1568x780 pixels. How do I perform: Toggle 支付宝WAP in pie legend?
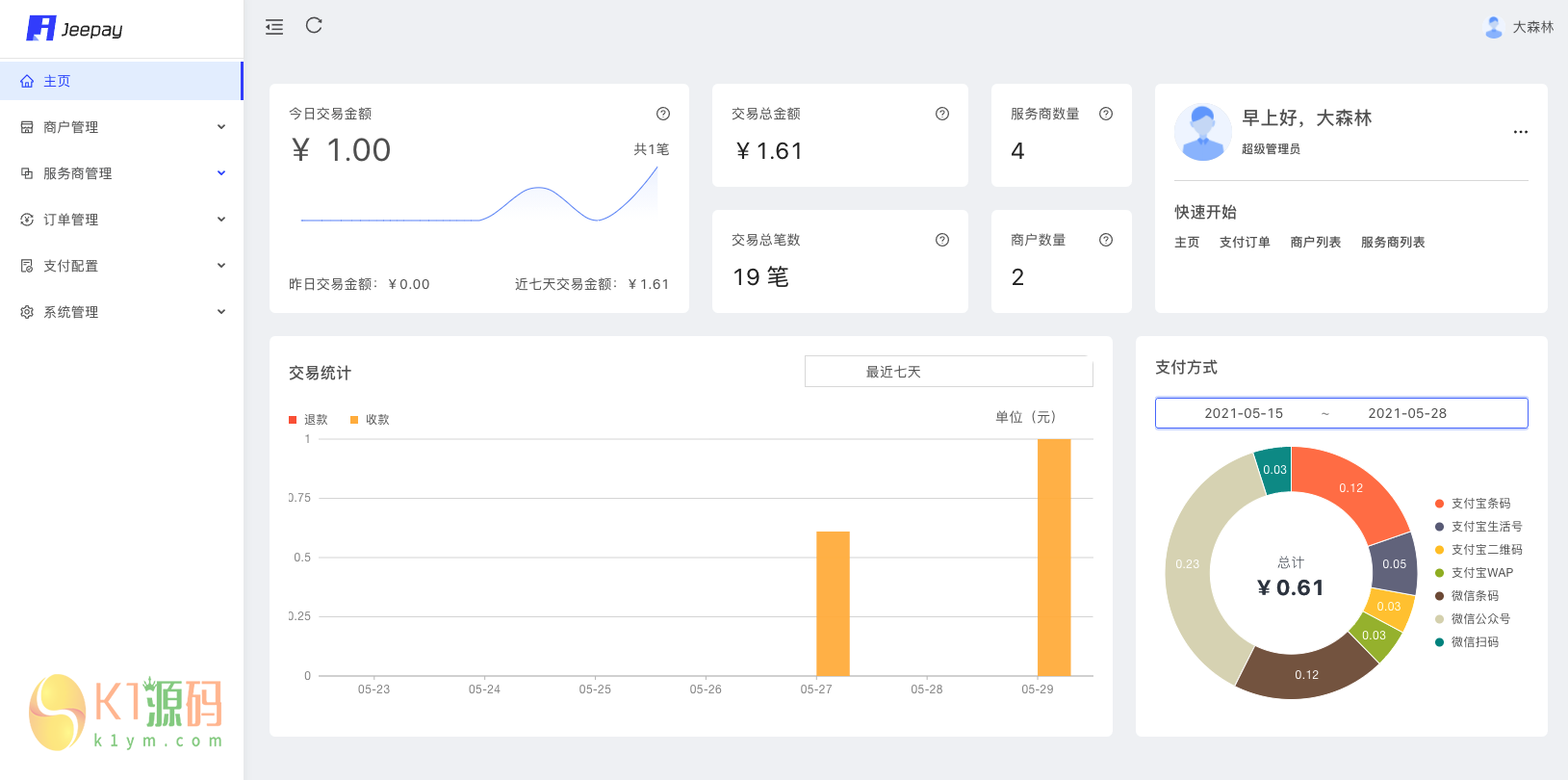point(1474,573)
